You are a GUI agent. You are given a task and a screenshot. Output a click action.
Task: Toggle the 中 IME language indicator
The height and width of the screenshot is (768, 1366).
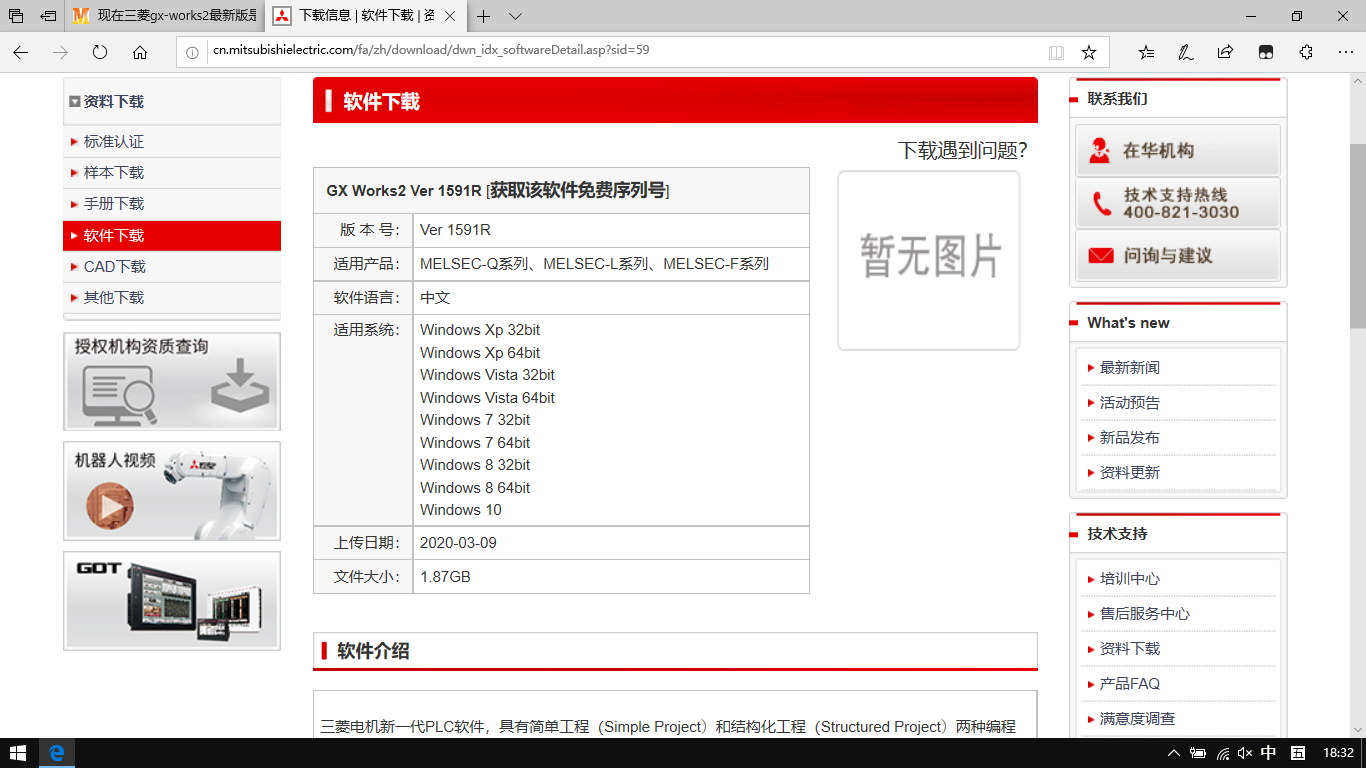click(1268, 753)
